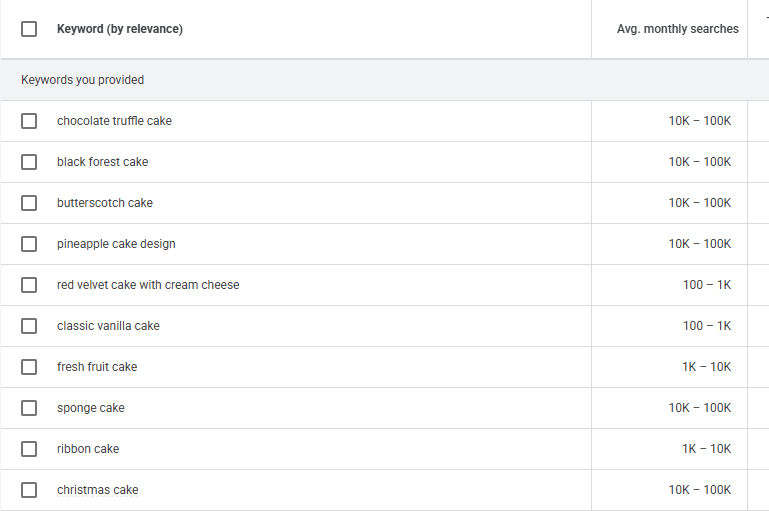This screenshot has height=511, width=769.
Task: Tick the fresh fruit cake checkbox
Action: click(29, 367)
